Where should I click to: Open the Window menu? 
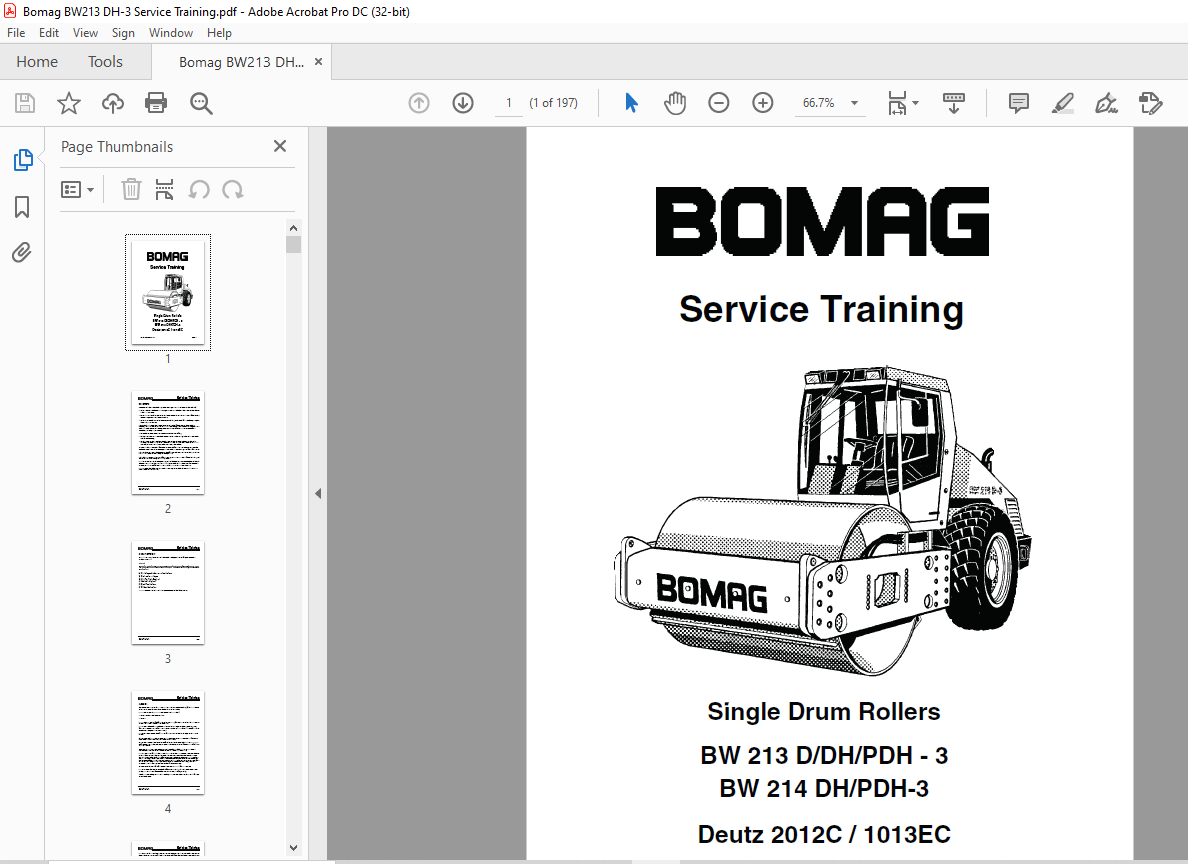click(170, 33)
